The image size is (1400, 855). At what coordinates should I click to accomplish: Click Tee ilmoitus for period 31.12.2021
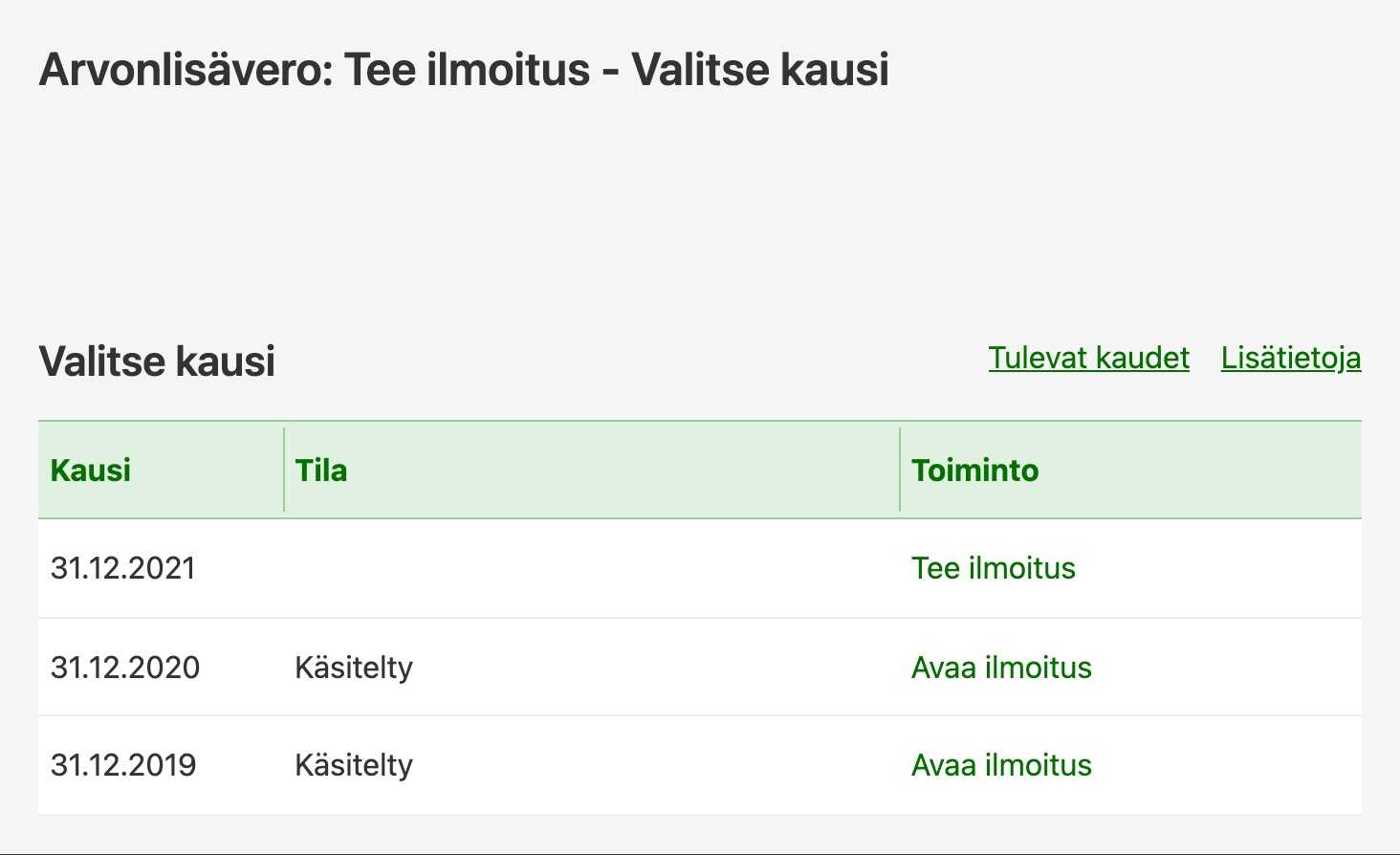pyautogui.click(x=993, y=568)
